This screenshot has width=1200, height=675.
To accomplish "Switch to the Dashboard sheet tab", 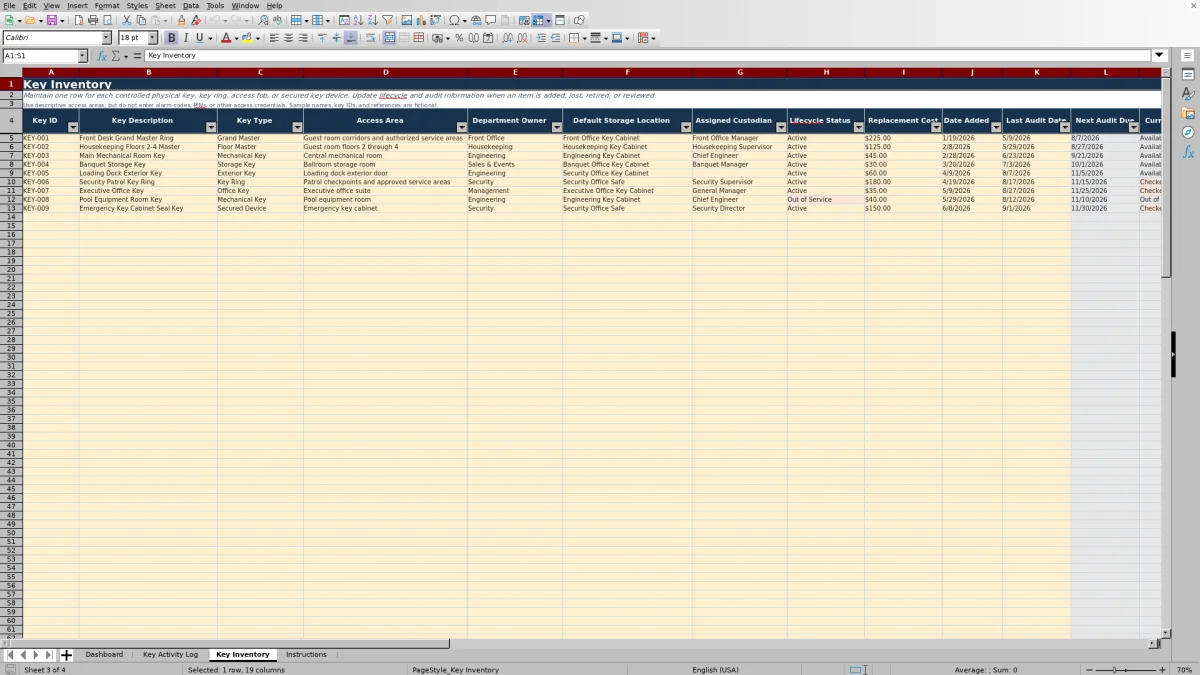I will tap(104, 654).
